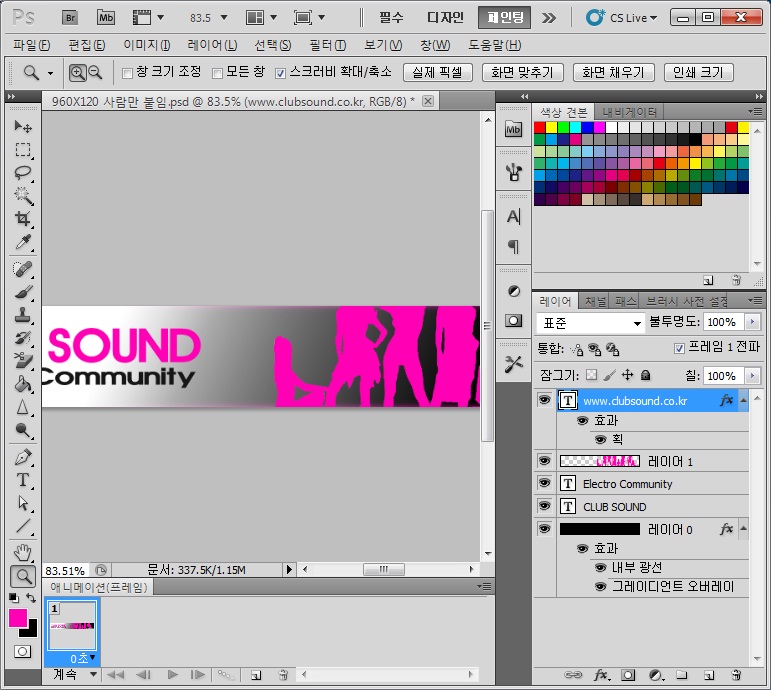Viewport: 771px width, 690px height.
Task: Select the Pen tool
Action: pyautogui.click(x=23, y=457)
